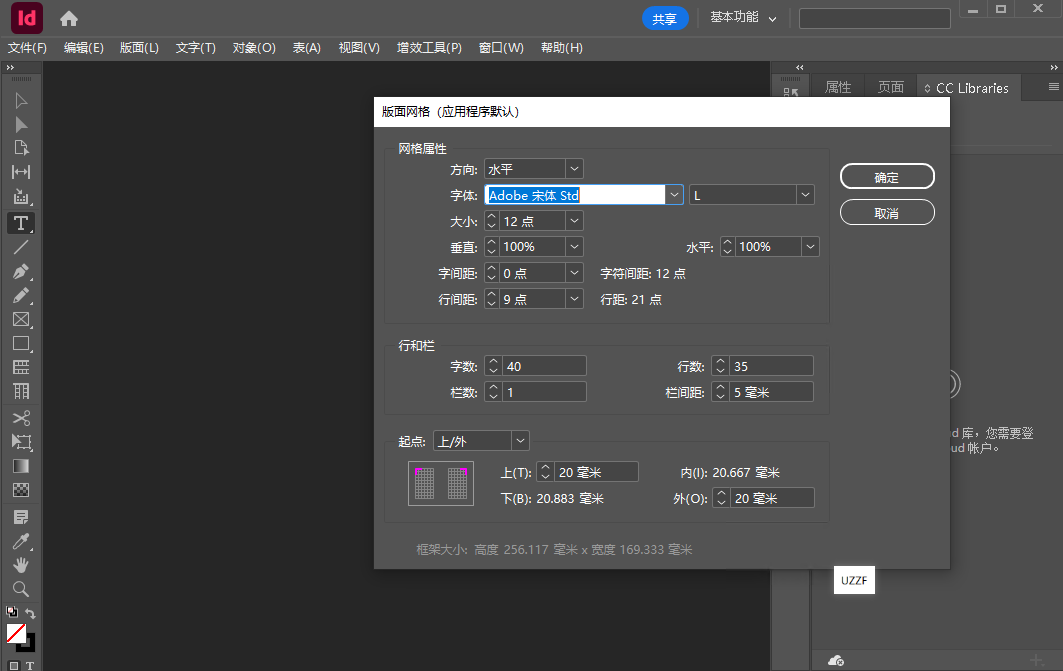Screen dimensions: 1063x671
Task: Select the Zoom tool
Action: pos(21,589)
